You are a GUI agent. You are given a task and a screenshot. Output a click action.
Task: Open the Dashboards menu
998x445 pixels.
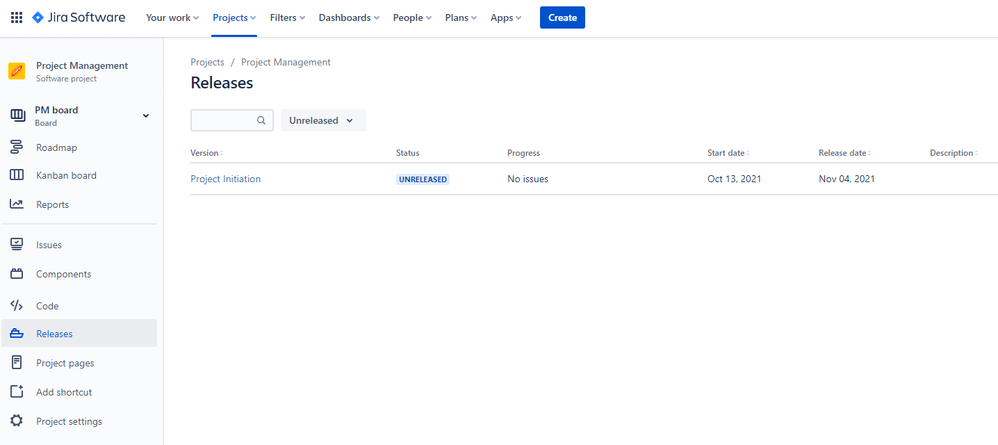tap(349, 18)
